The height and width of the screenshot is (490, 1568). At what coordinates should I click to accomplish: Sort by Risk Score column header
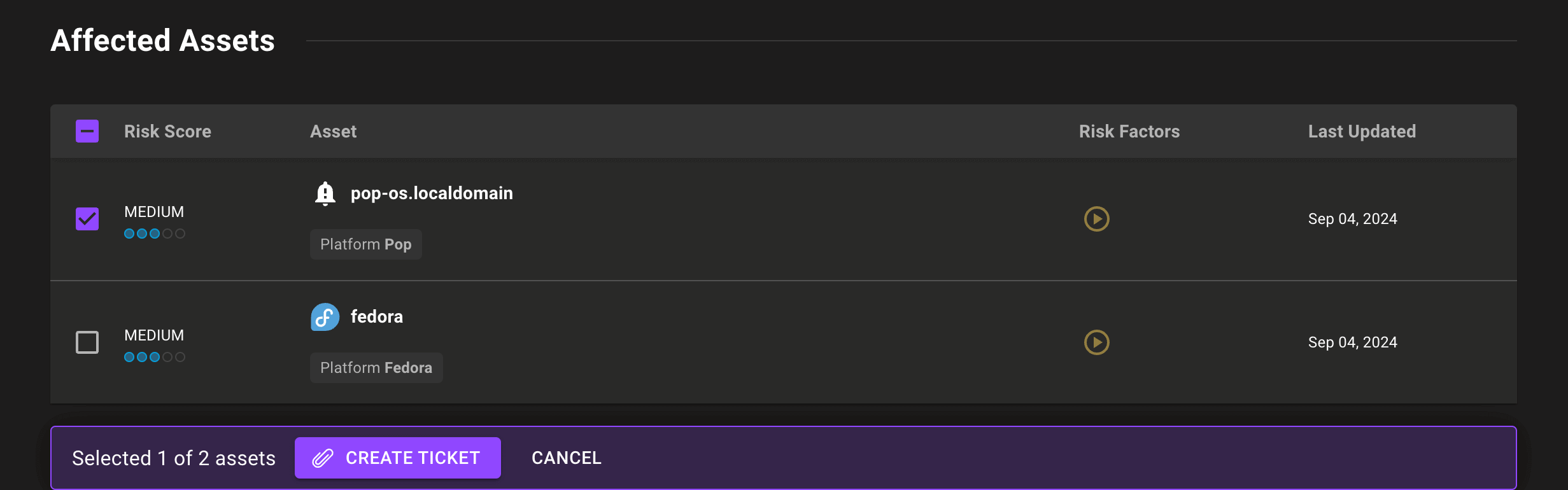[167, 131]
